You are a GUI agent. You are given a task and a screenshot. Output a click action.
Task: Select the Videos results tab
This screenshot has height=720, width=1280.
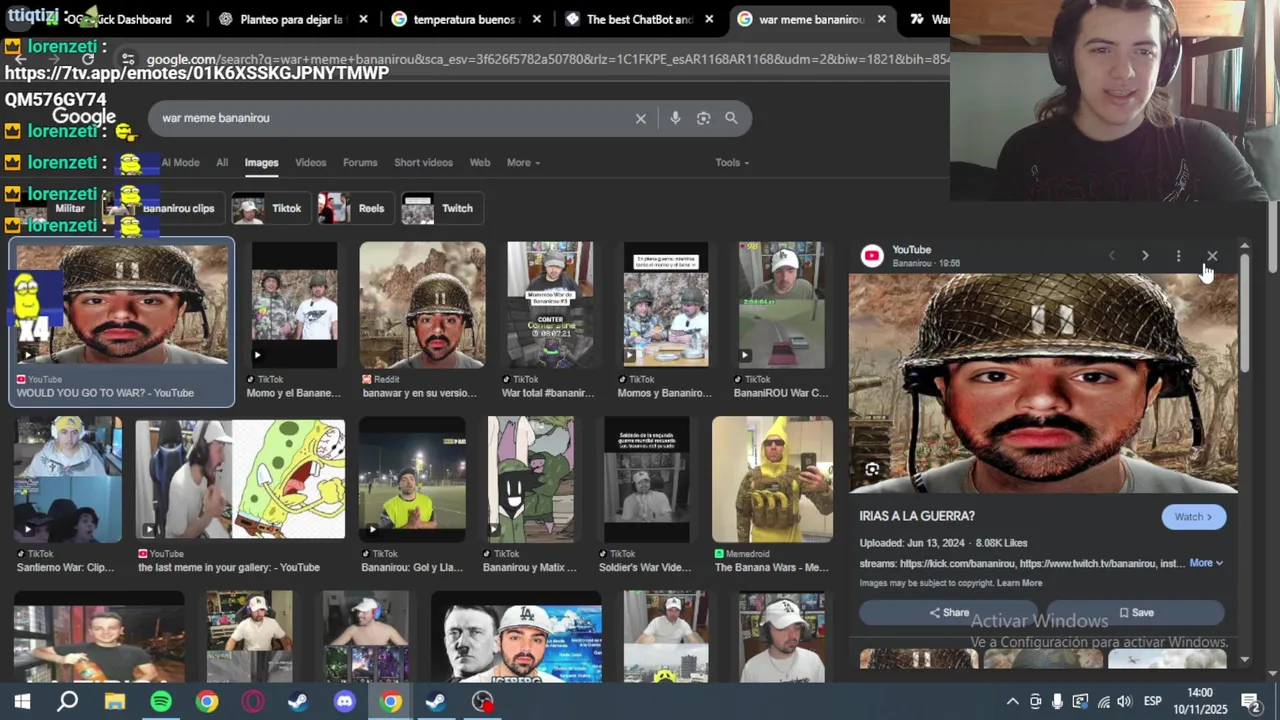tap(310, 163)
